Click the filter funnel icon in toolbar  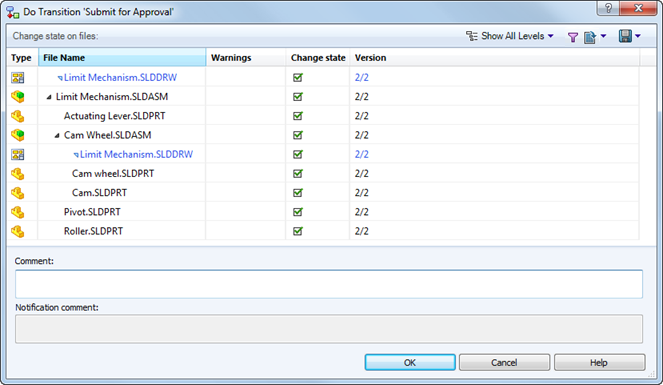click(x=573, y=37)
